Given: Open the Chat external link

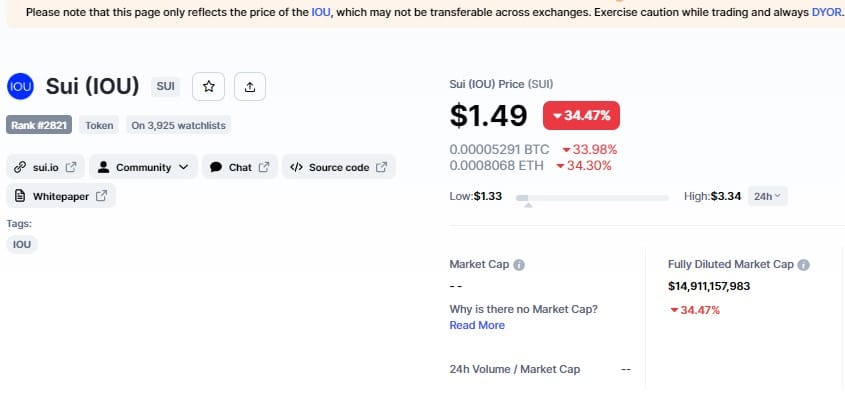Looking at the screenshot, I should 240,167.
